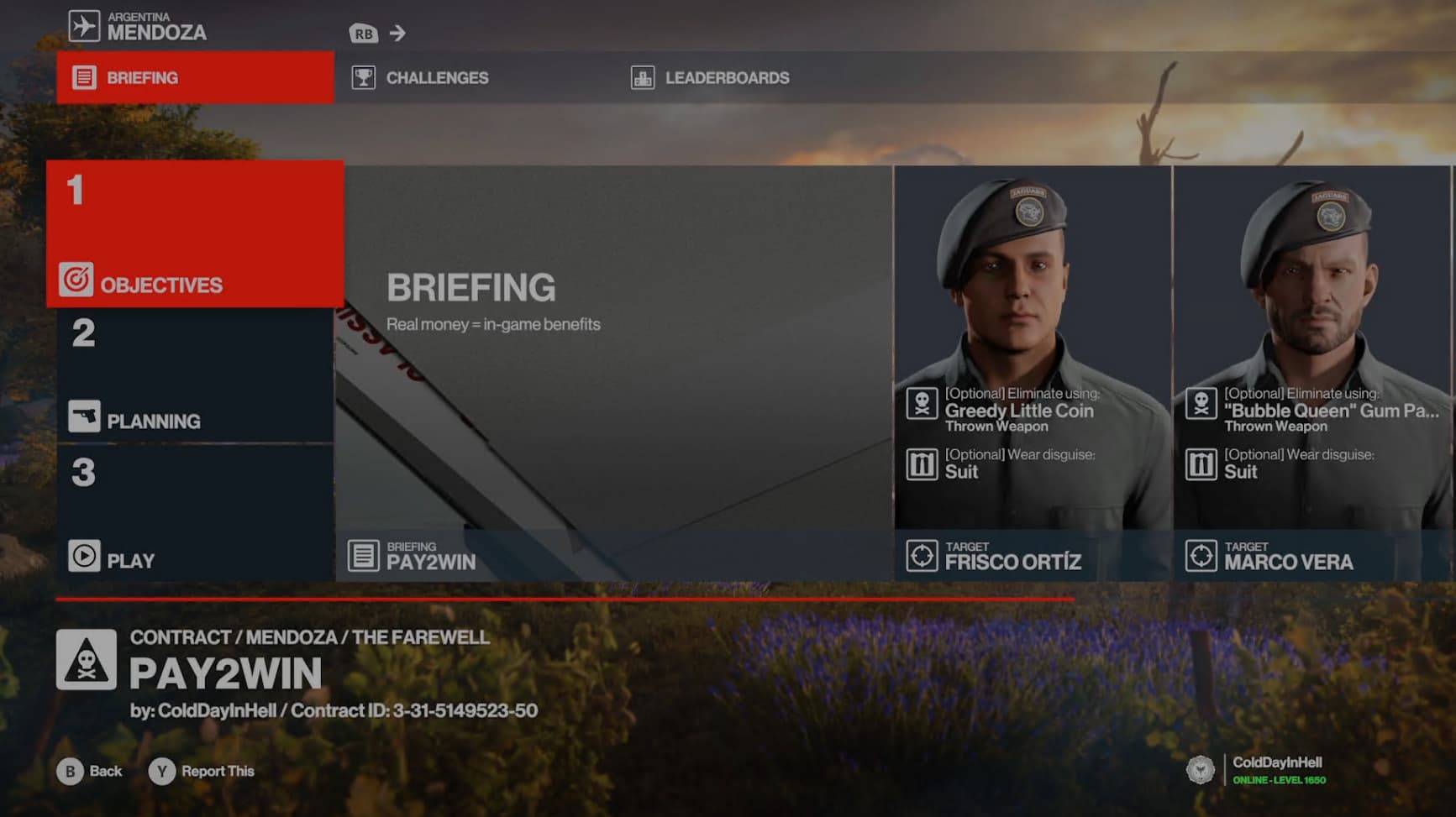This screenshot has height=817, width=1456.
Task: Select step 3 Play
Action: [x=195, y=513]
